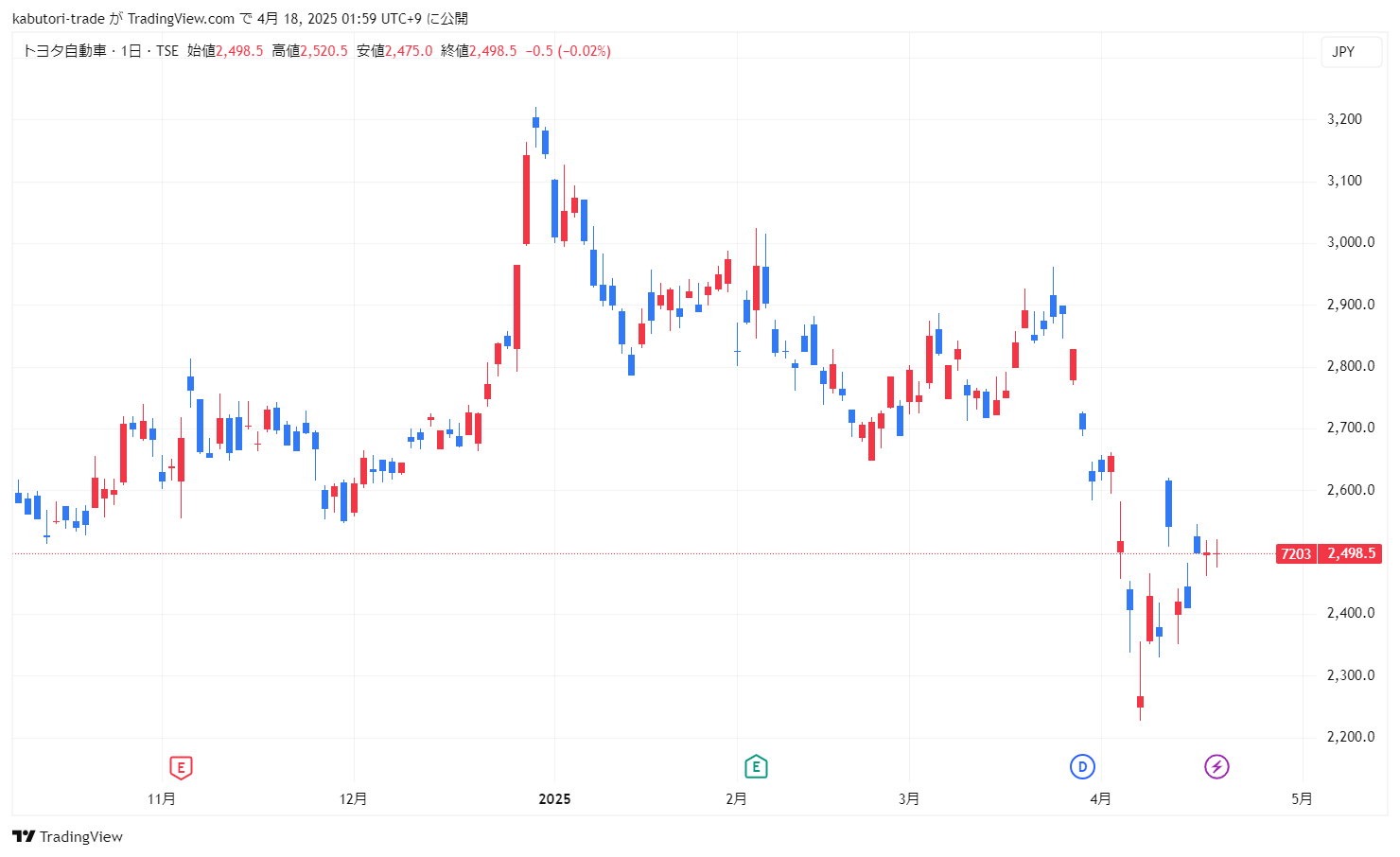Click the 2,700.0 price axis label
Screen dimensions: 1400x857
click(1351, 428)
